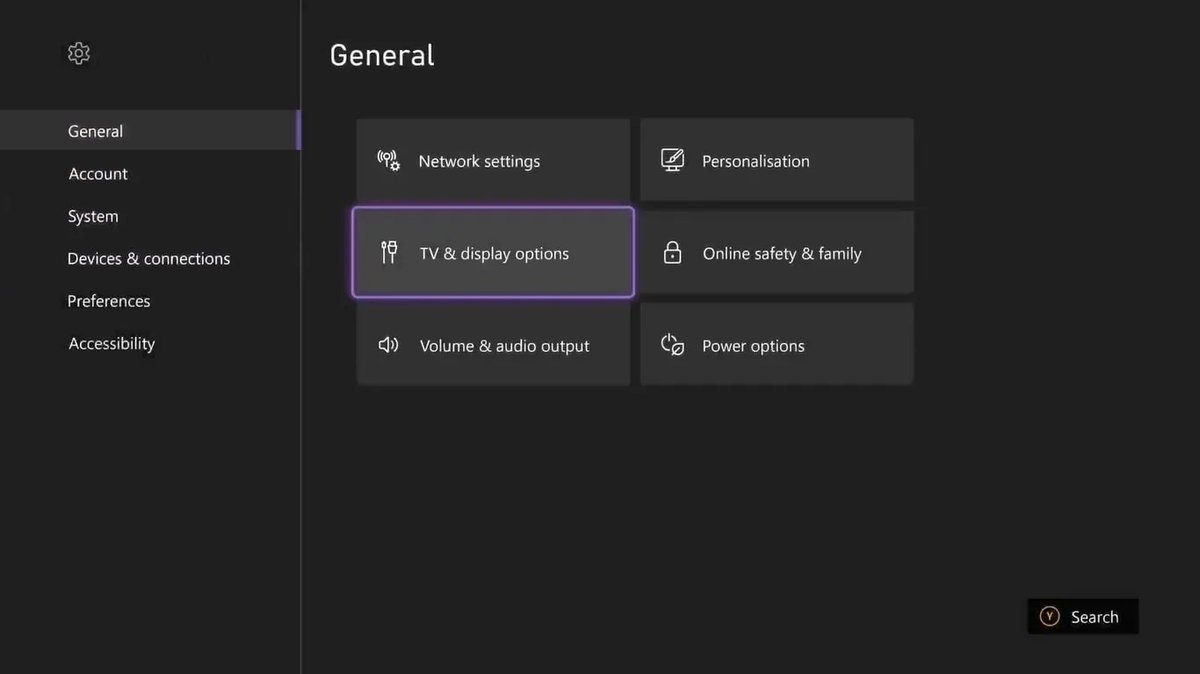Open the System settings section
Screen dimensions: 1200x674
point(92,216)
